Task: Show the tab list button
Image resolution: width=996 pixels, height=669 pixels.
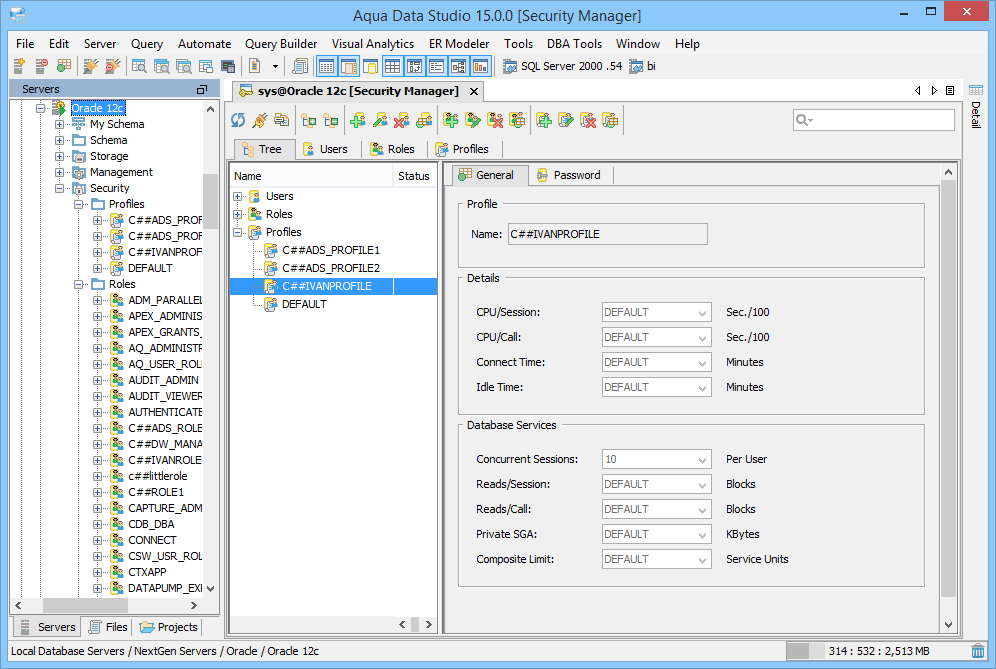Action: pos(950,91)
